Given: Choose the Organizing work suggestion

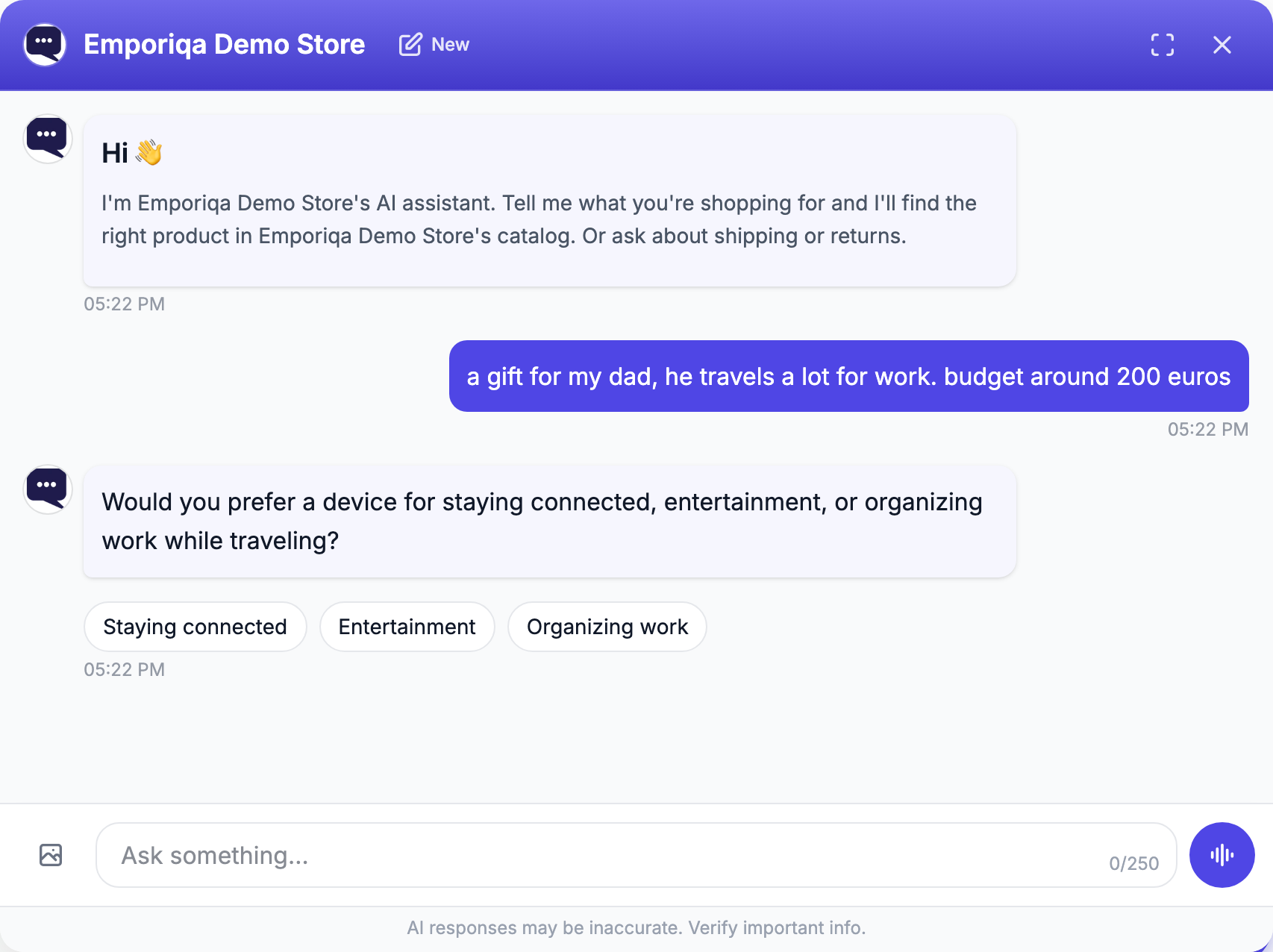Looking at the screenshot, I should tap(607, 627).
